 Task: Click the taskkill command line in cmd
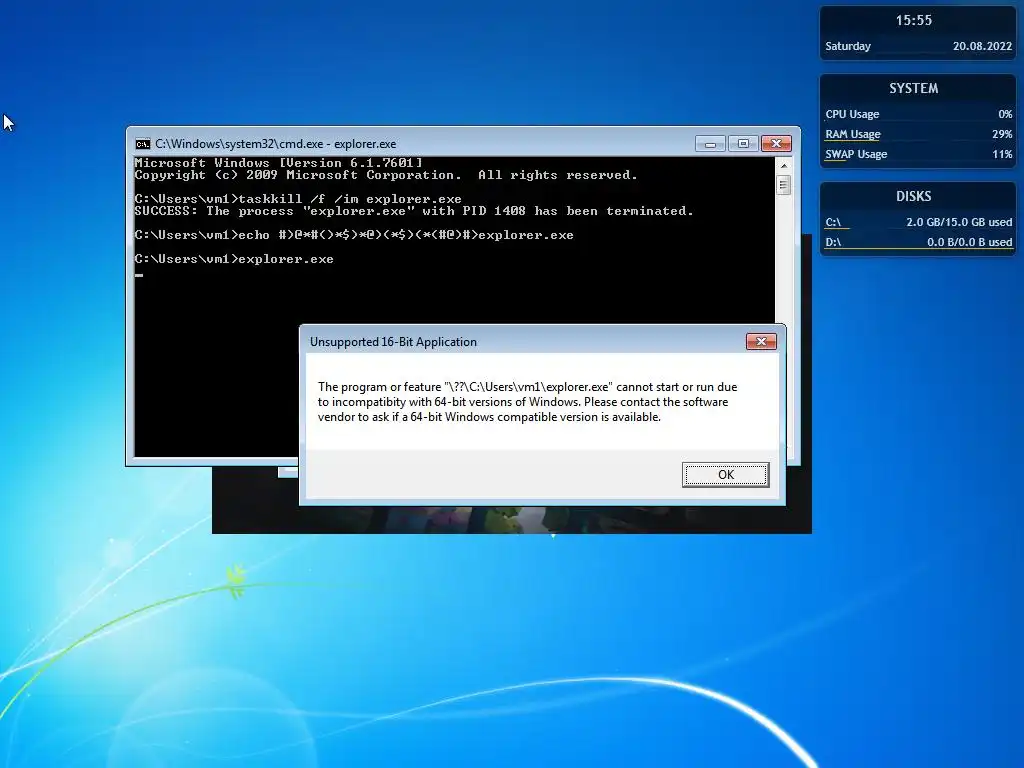click(x=298, y=199)
